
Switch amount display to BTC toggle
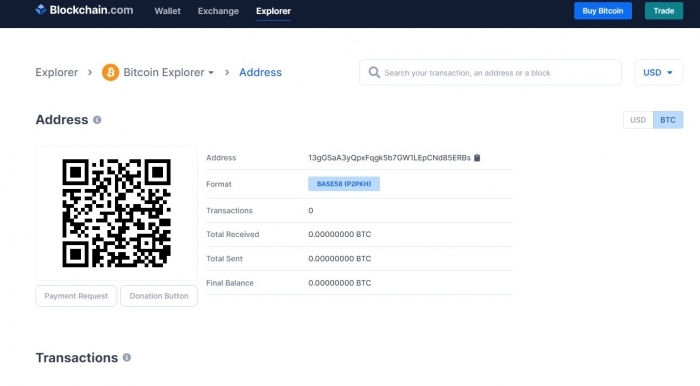pos(668,120)
